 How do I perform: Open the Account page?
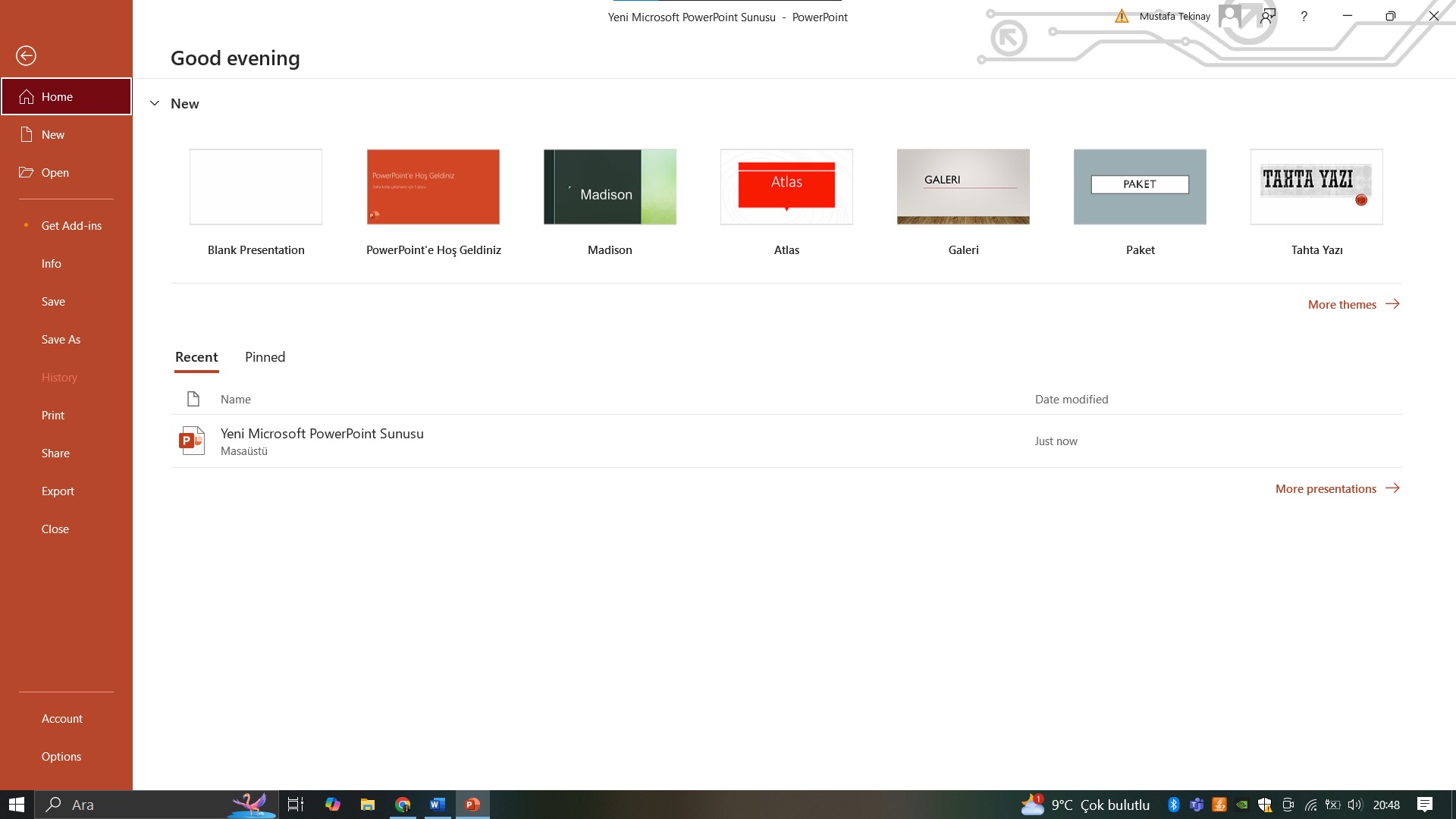point(66,718)
